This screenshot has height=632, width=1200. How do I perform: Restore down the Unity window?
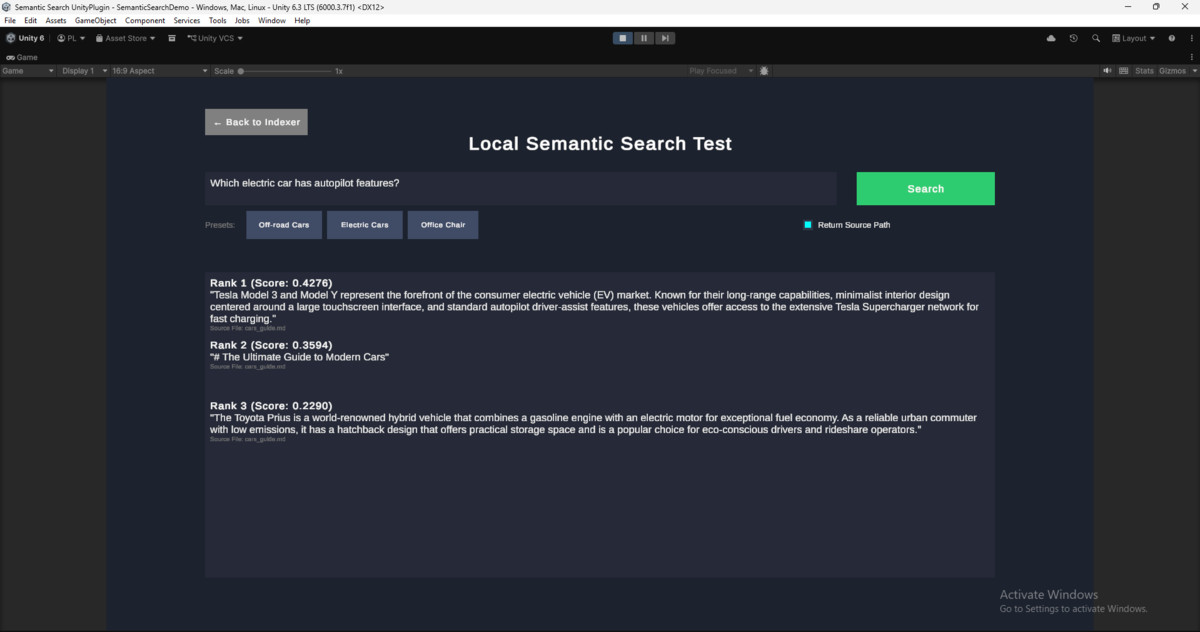[1156, 6]
